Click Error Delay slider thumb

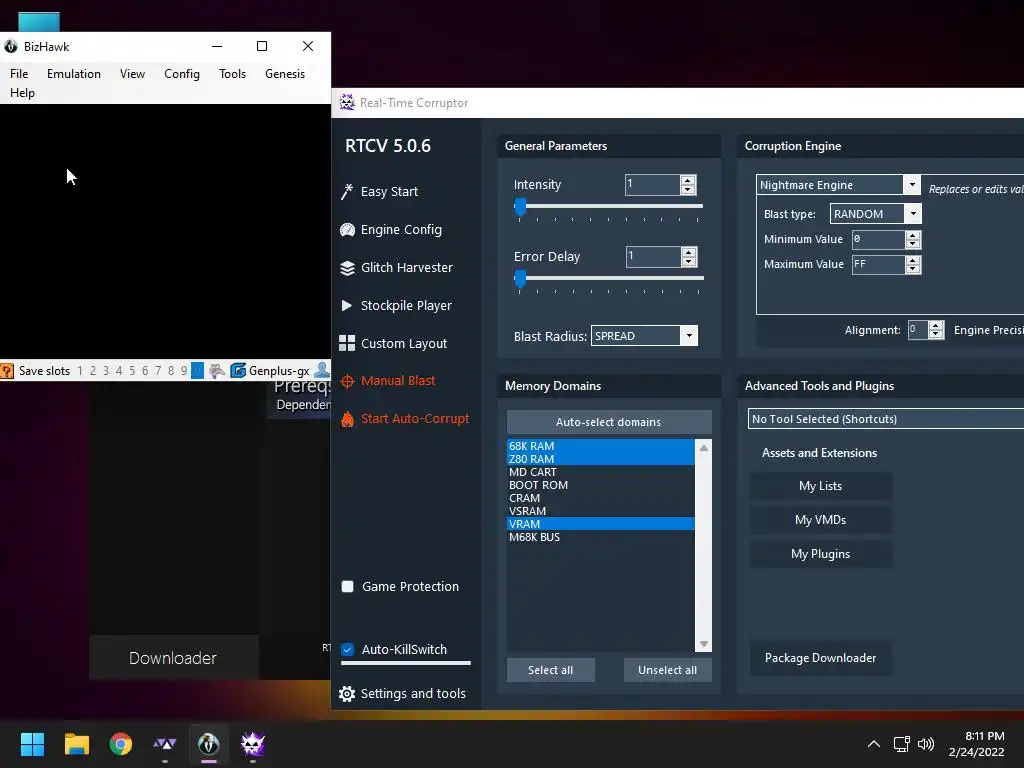(x=520, y=279)
